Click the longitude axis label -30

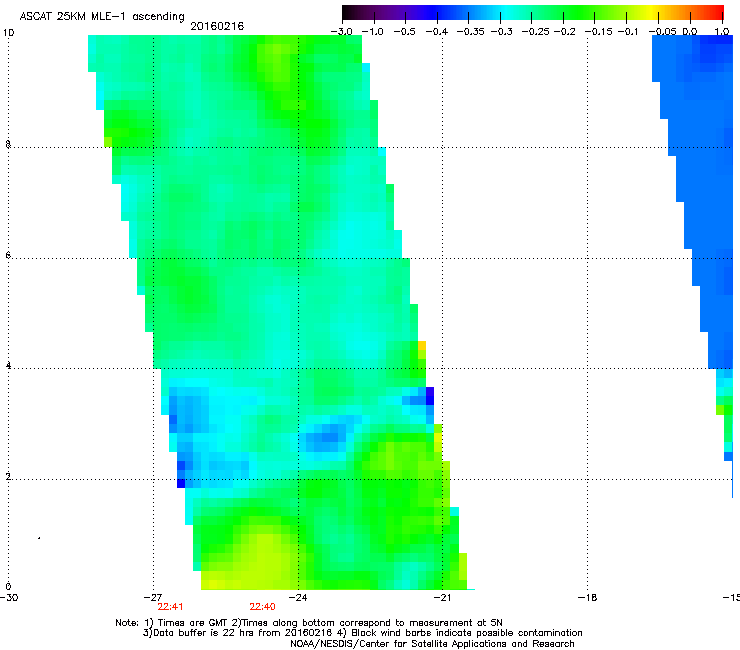[x=9, y=598]
